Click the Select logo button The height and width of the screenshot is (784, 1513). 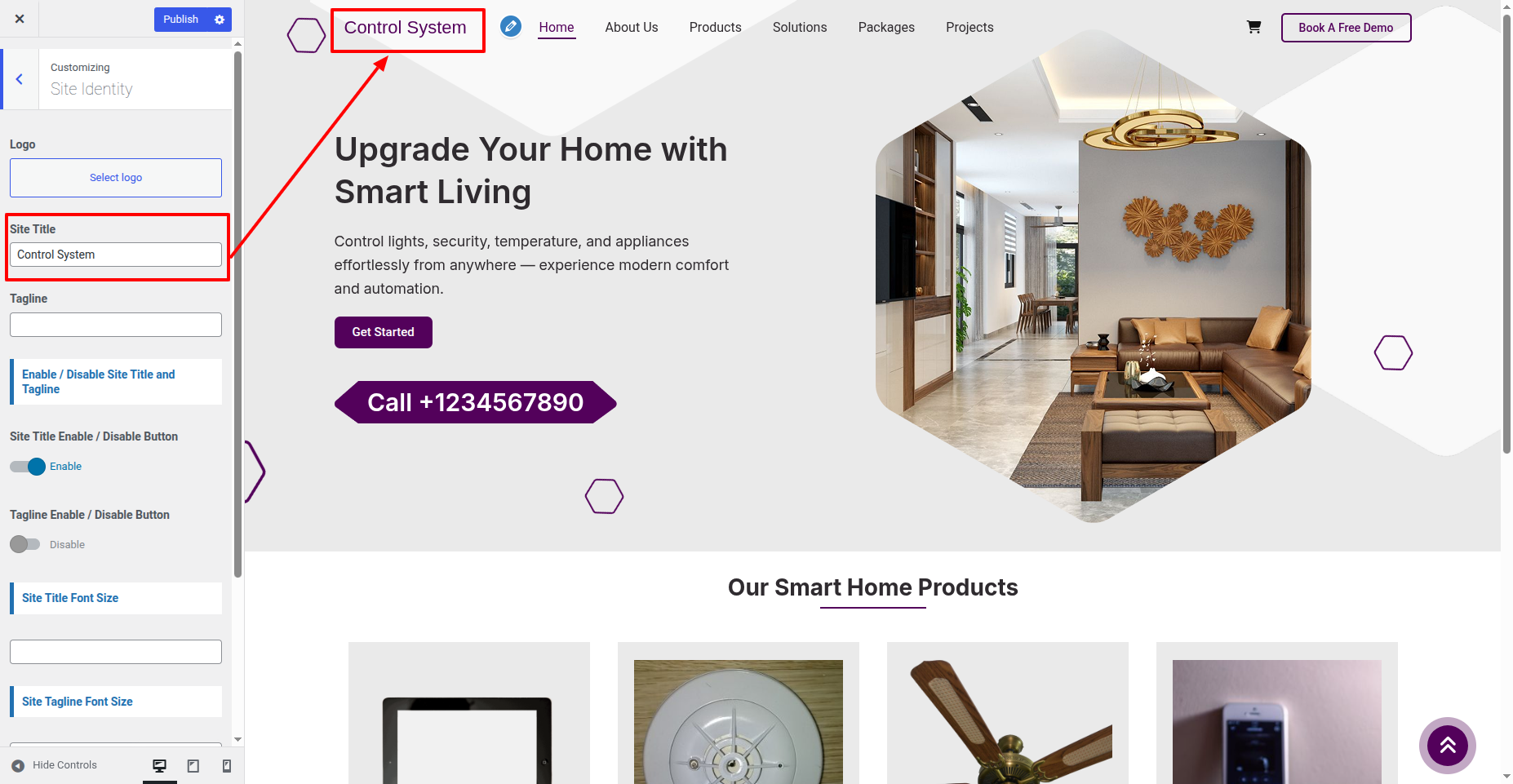(116, 178)
